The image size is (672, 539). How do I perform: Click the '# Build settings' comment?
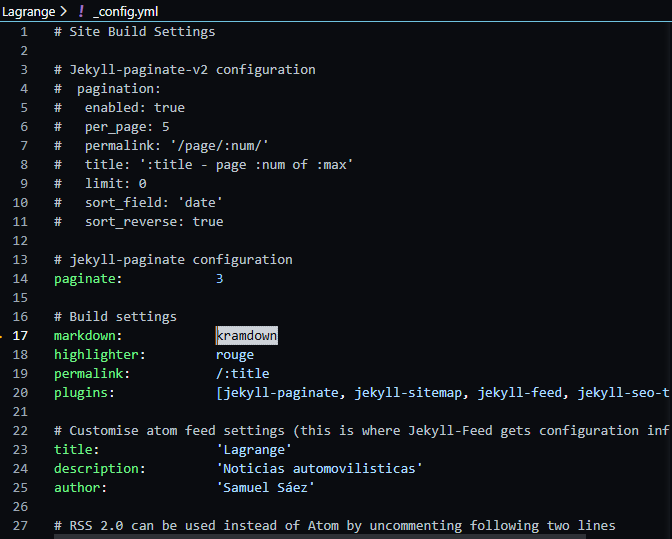pyautogui.click(x=115, y=317)
